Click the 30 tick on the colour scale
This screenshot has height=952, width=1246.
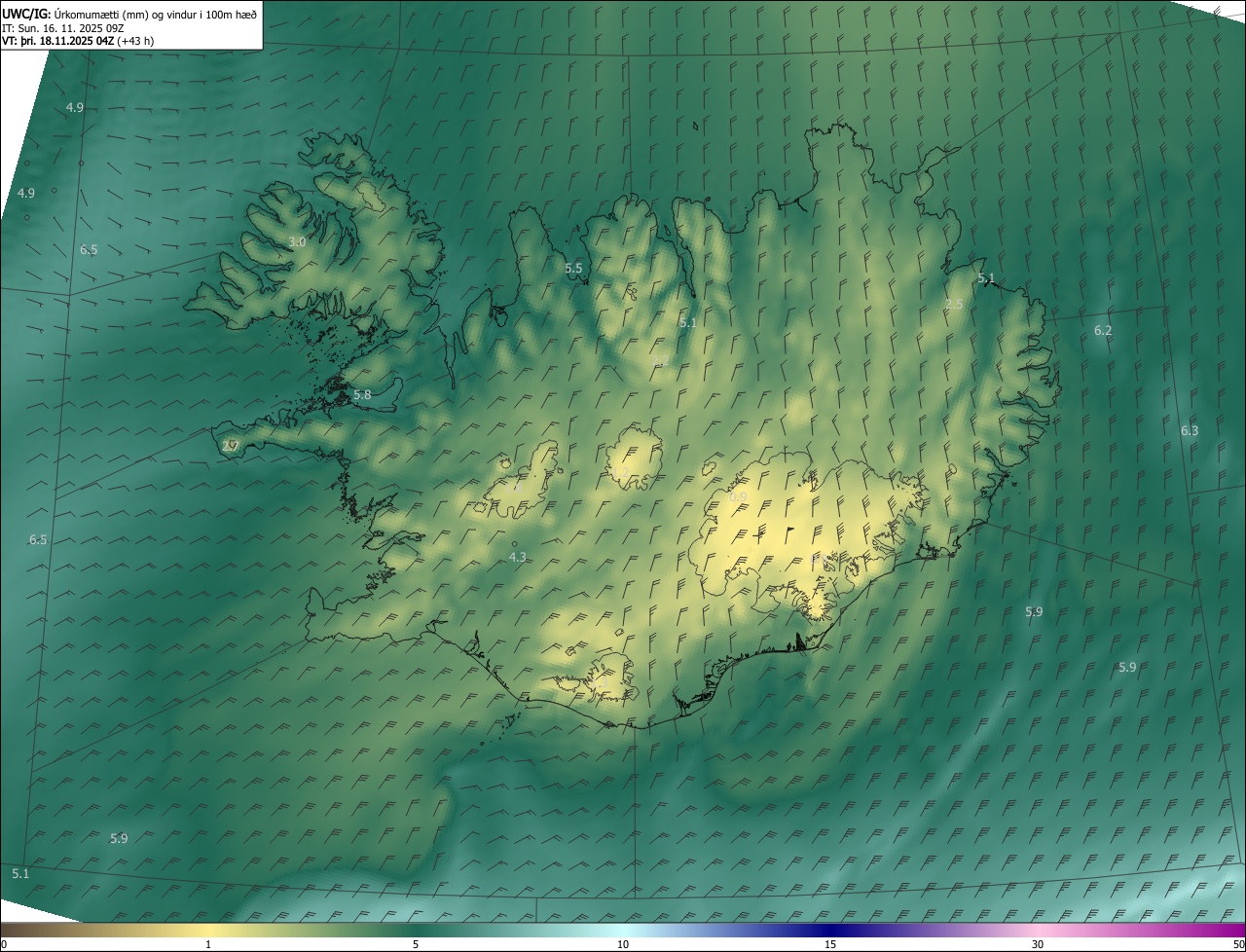1038,945
